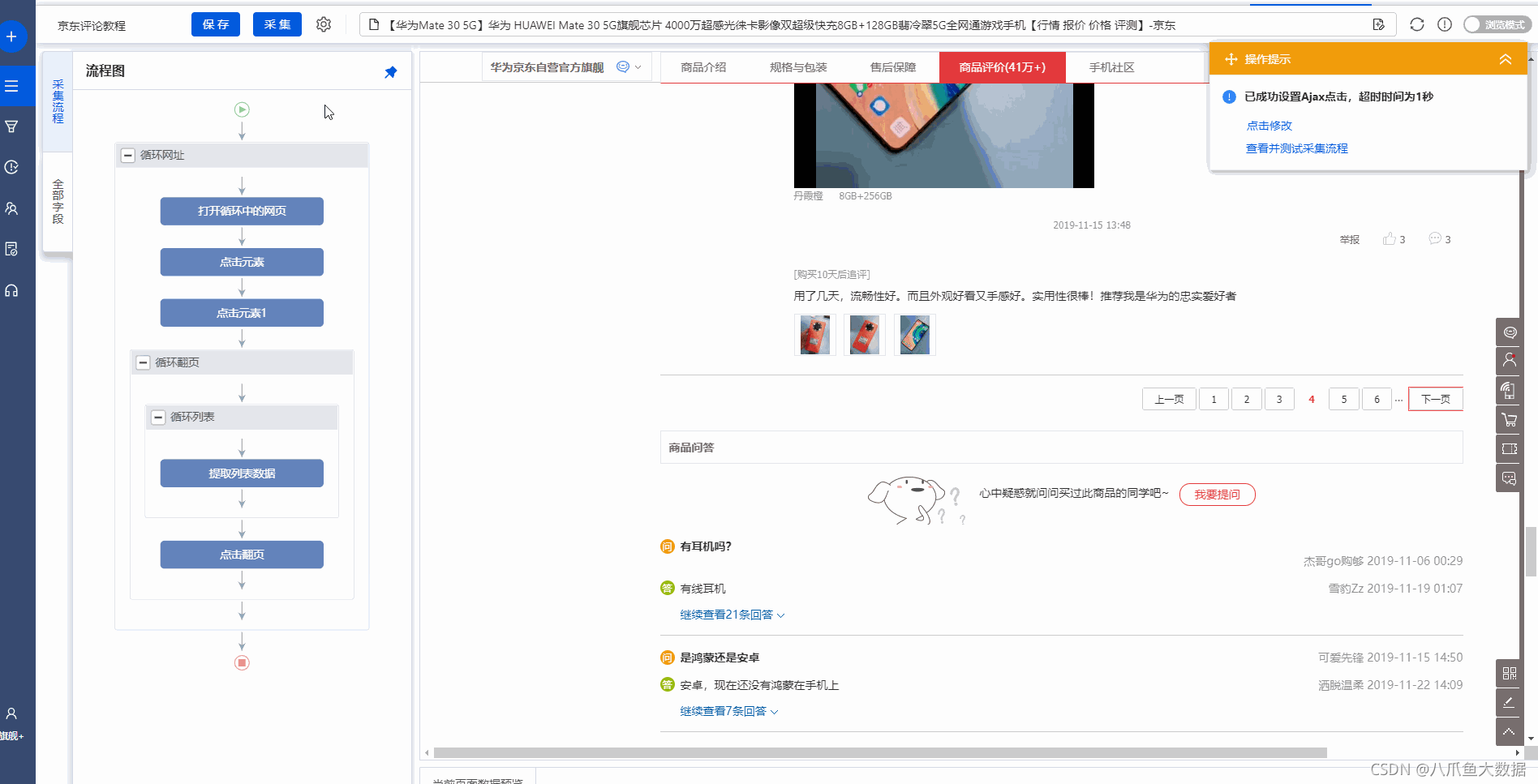Play the review video preview

(943, 135)
